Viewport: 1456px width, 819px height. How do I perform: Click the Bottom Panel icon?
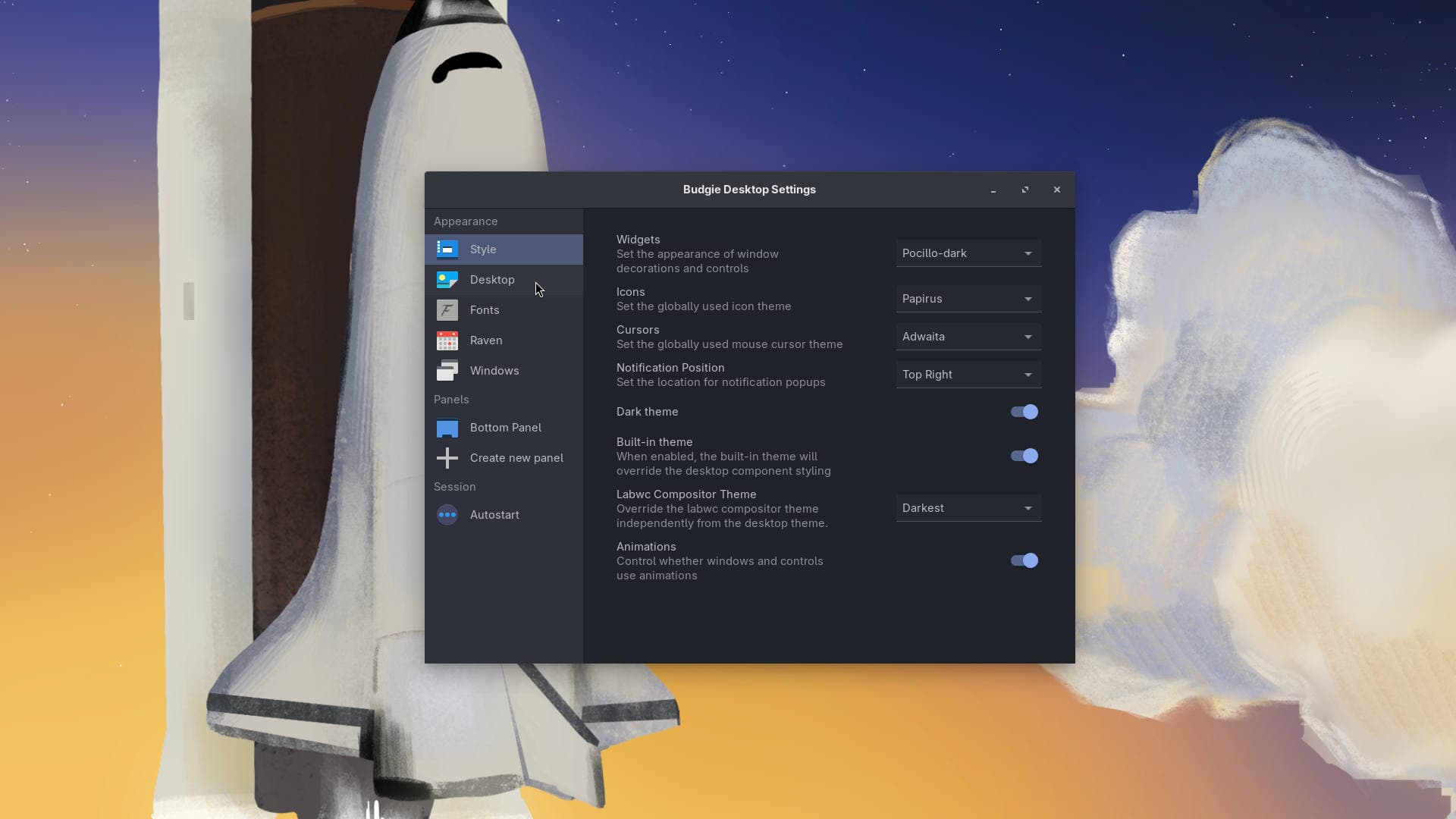point(447,428)
